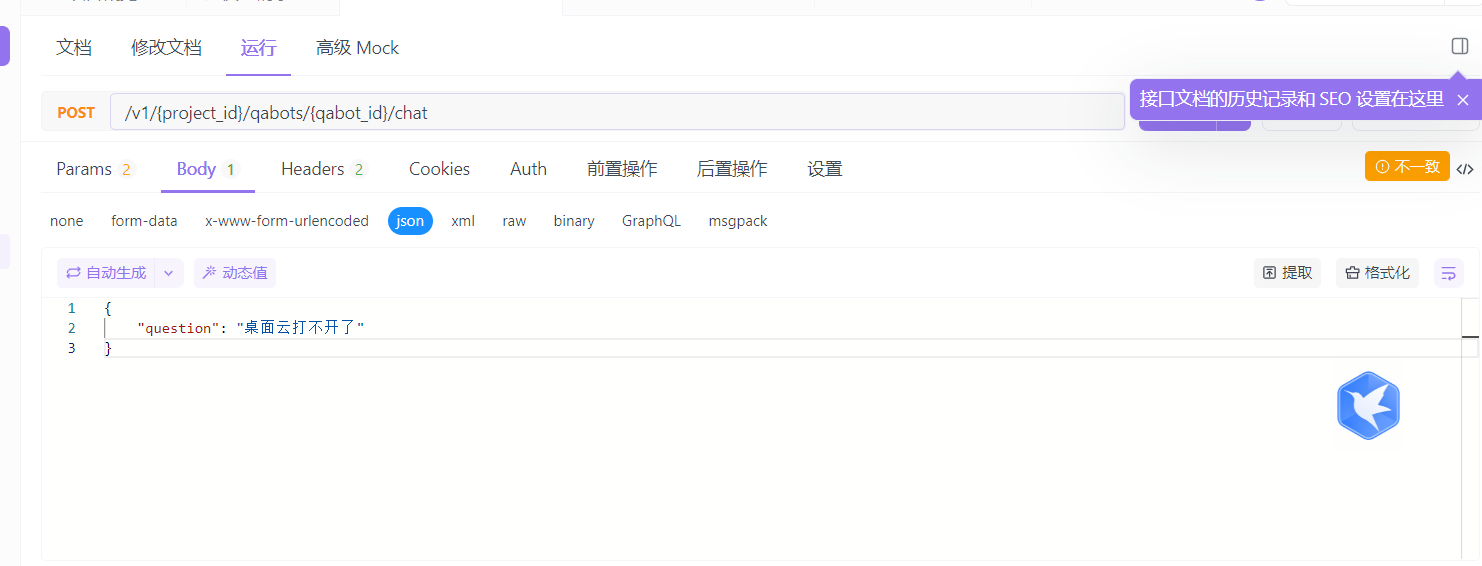Switch to the 修改文档 tab
Screen dimensions: 1482x566
[x=166, y=47]
